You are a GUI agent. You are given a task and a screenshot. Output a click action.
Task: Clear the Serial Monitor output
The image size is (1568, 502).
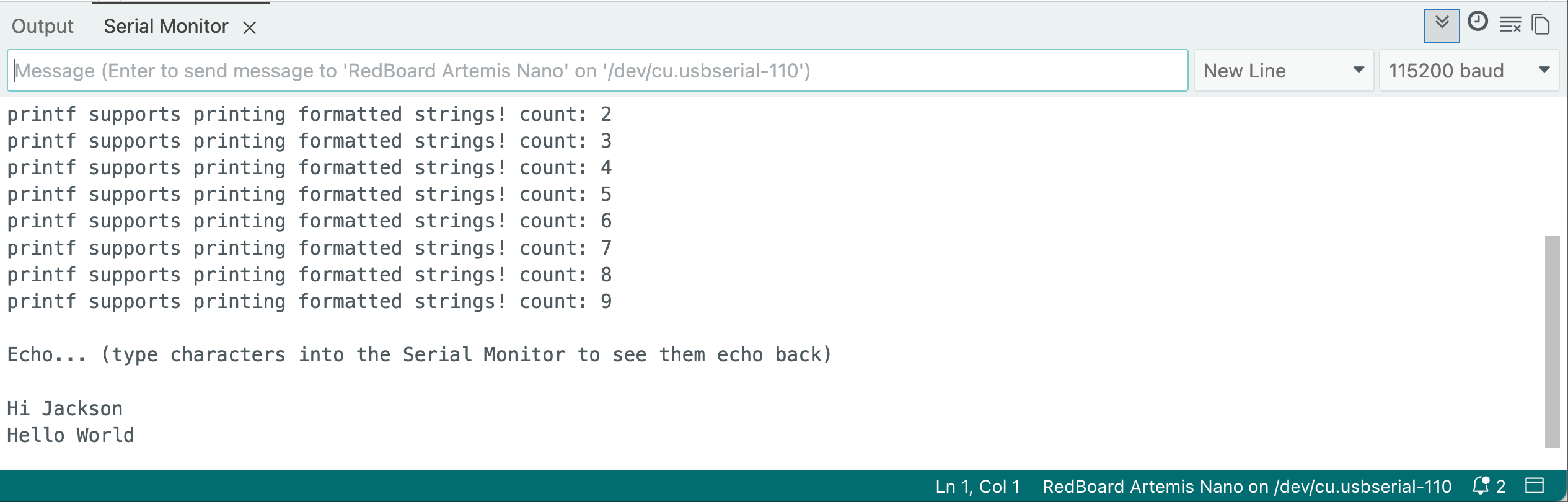tap(1511, 24)
